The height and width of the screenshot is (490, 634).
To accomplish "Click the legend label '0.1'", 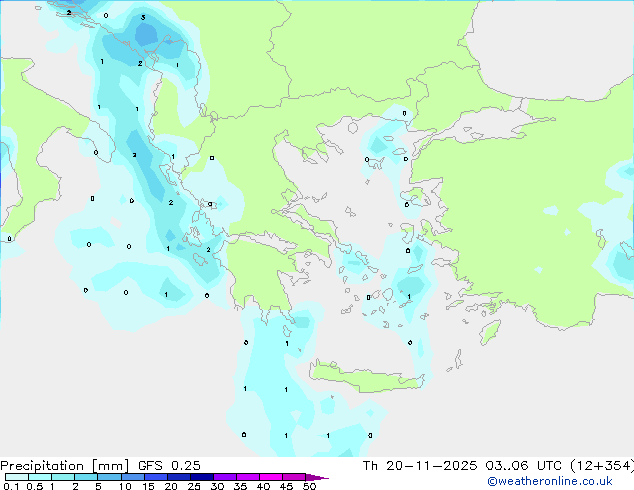I will [11, 486].
